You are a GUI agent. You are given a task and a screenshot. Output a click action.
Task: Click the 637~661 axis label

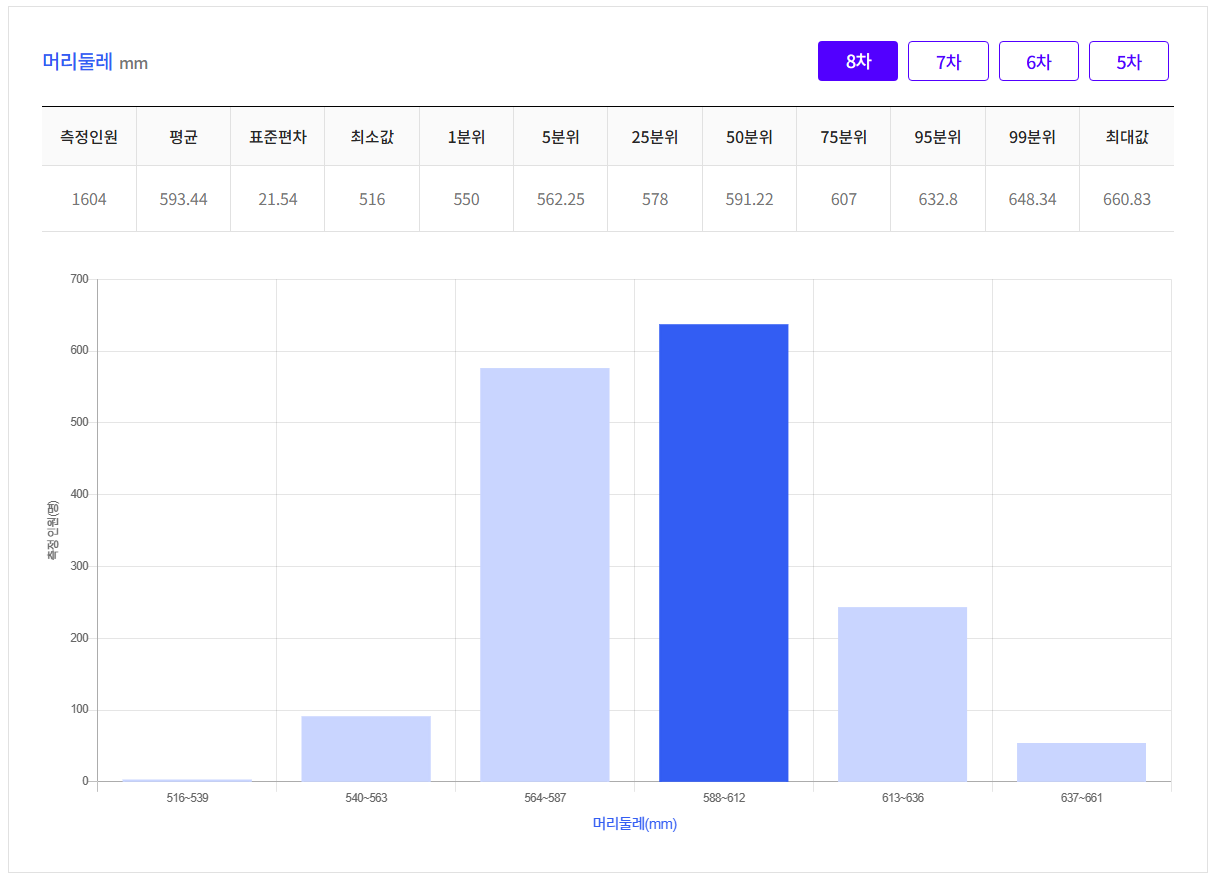pyautogui.click(x=1082, y=798)
